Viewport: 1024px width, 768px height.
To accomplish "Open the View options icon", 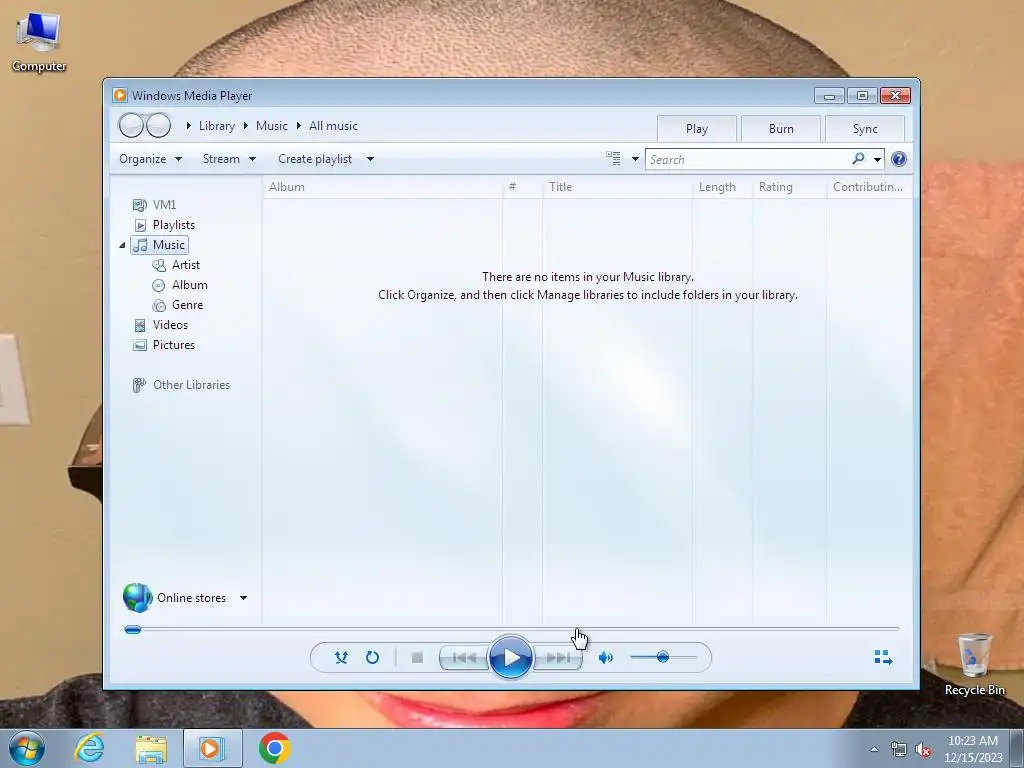I will click(x=613, y=159).
